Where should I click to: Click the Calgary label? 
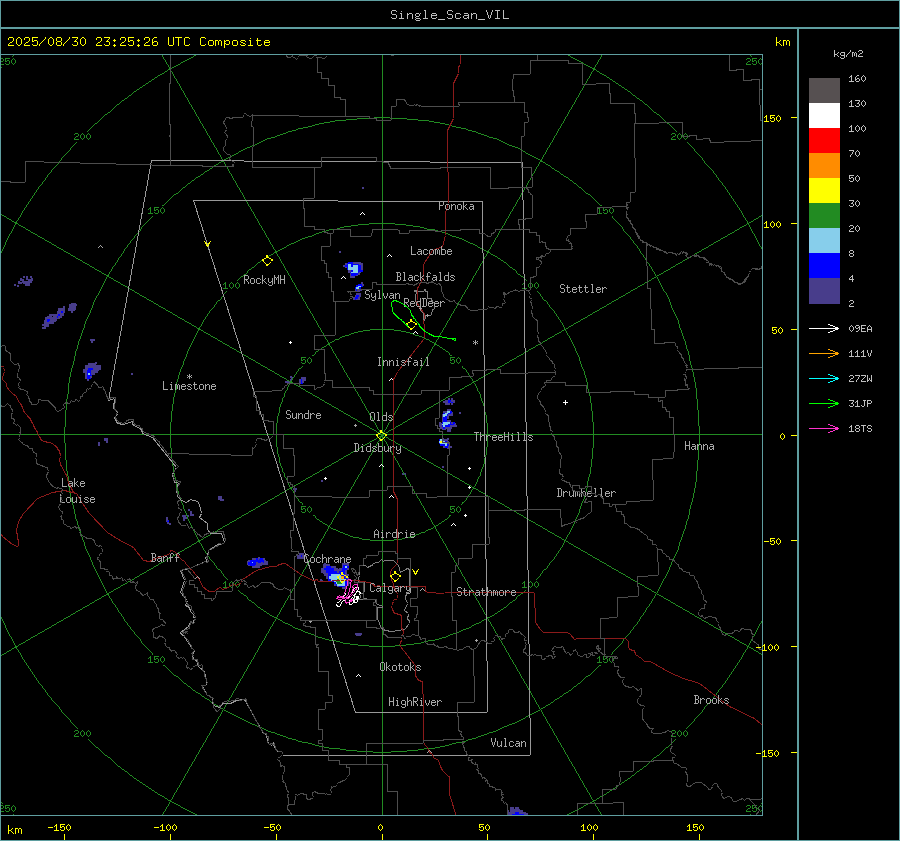point(390,588)
